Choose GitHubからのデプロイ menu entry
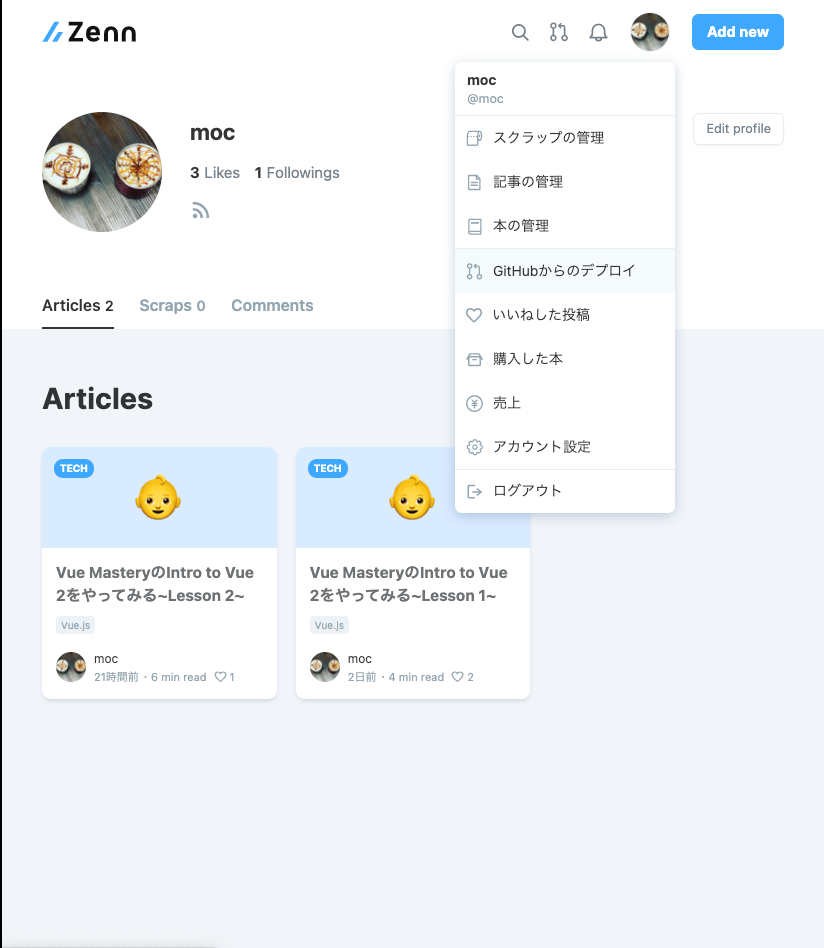This screenshot has height=948, width=824. pyautogui.click(x=565, y=271)
